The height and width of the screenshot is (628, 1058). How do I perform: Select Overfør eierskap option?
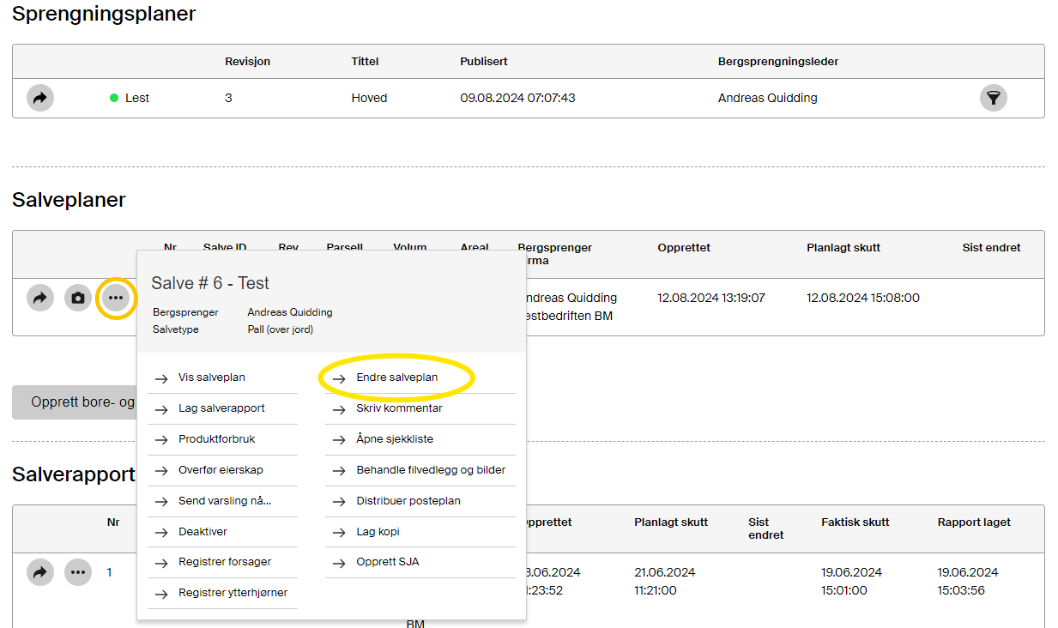[220, 470]
